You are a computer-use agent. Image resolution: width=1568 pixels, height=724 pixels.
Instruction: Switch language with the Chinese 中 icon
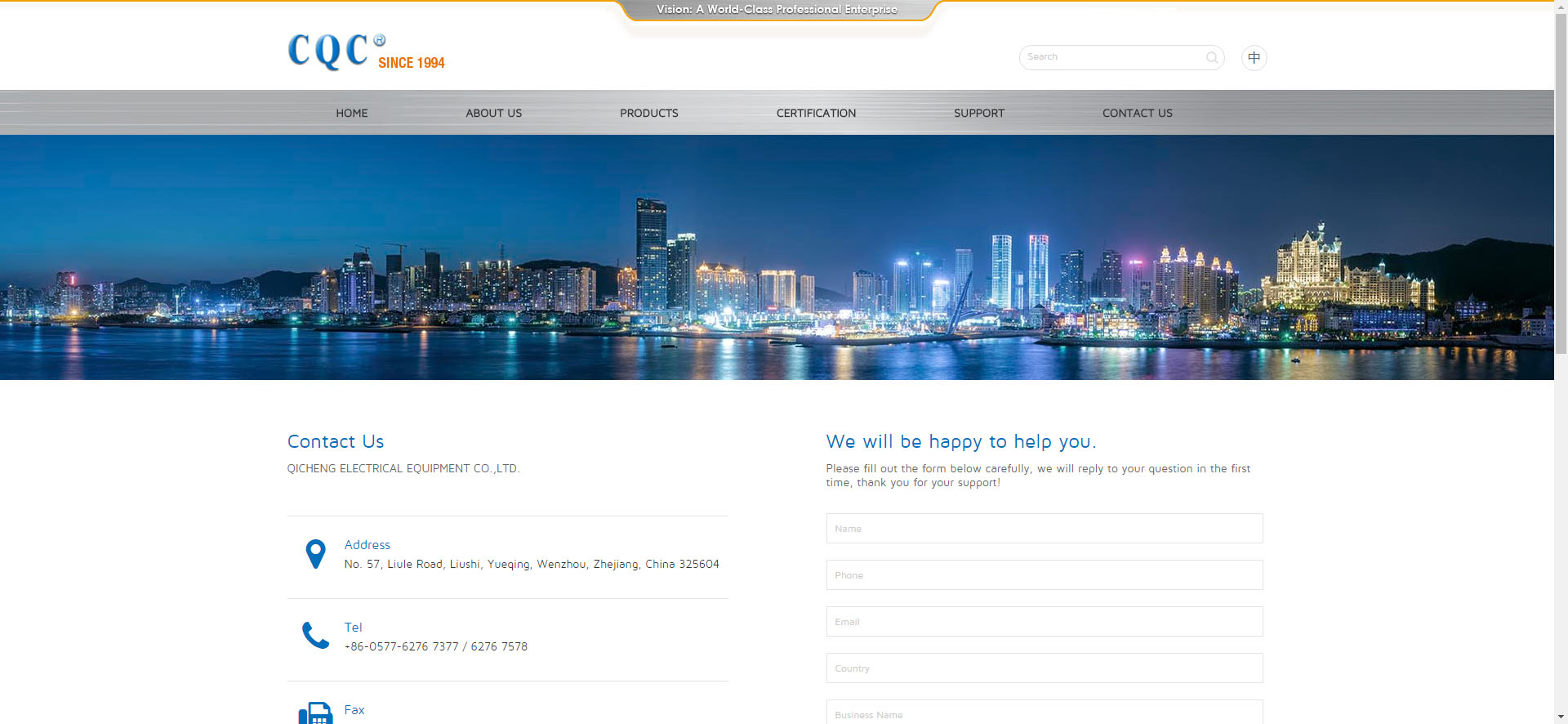point(1254,57)
